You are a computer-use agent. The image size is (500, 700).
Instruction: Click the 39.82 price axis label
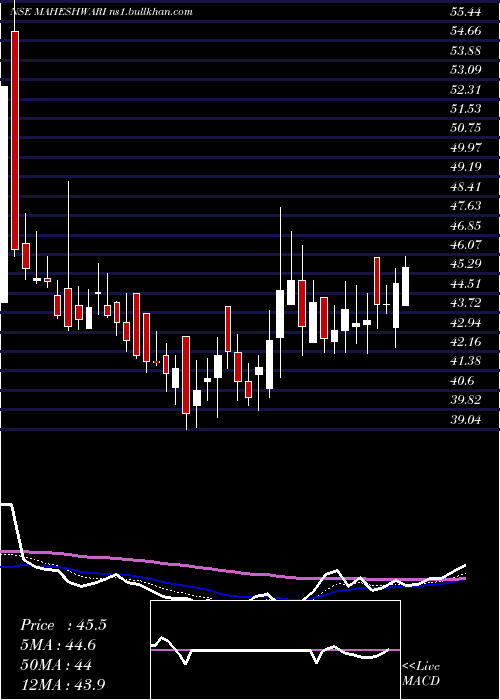tap(466, 400)
